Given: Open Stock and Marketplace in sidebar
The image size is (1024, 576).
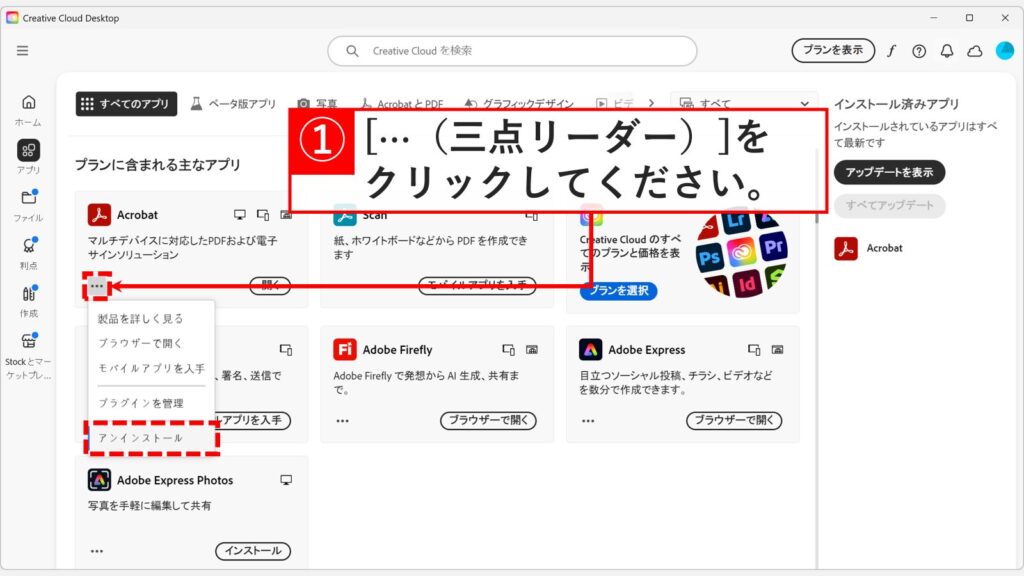Looking at the screenshot, I should 28,356.
